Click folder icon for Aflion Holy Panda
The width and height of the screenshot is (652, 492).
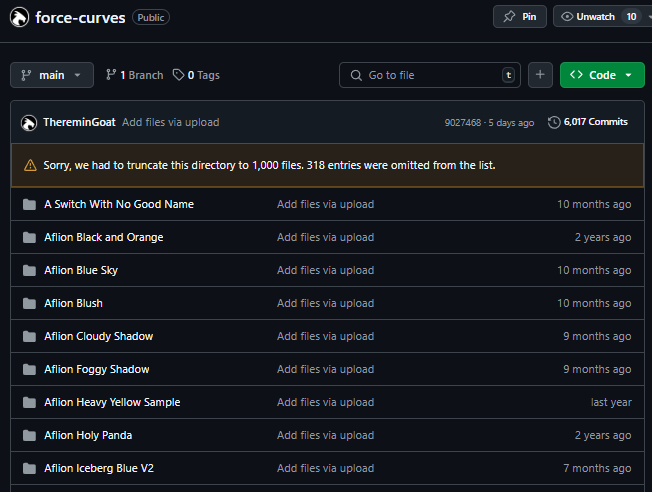coord(29,435)
